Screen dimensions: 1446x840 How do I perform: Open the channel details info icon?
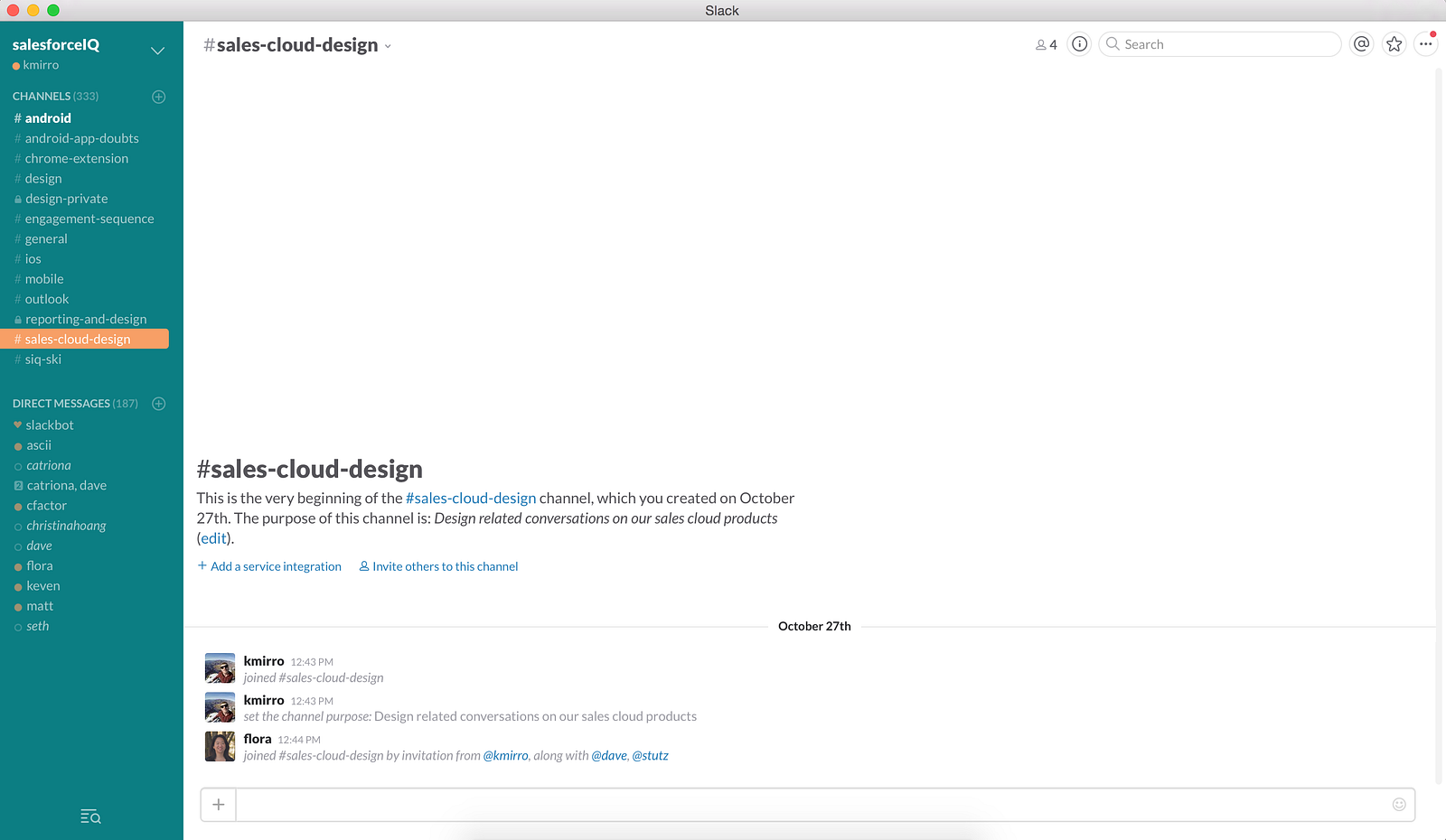[x=1079, y=44]
